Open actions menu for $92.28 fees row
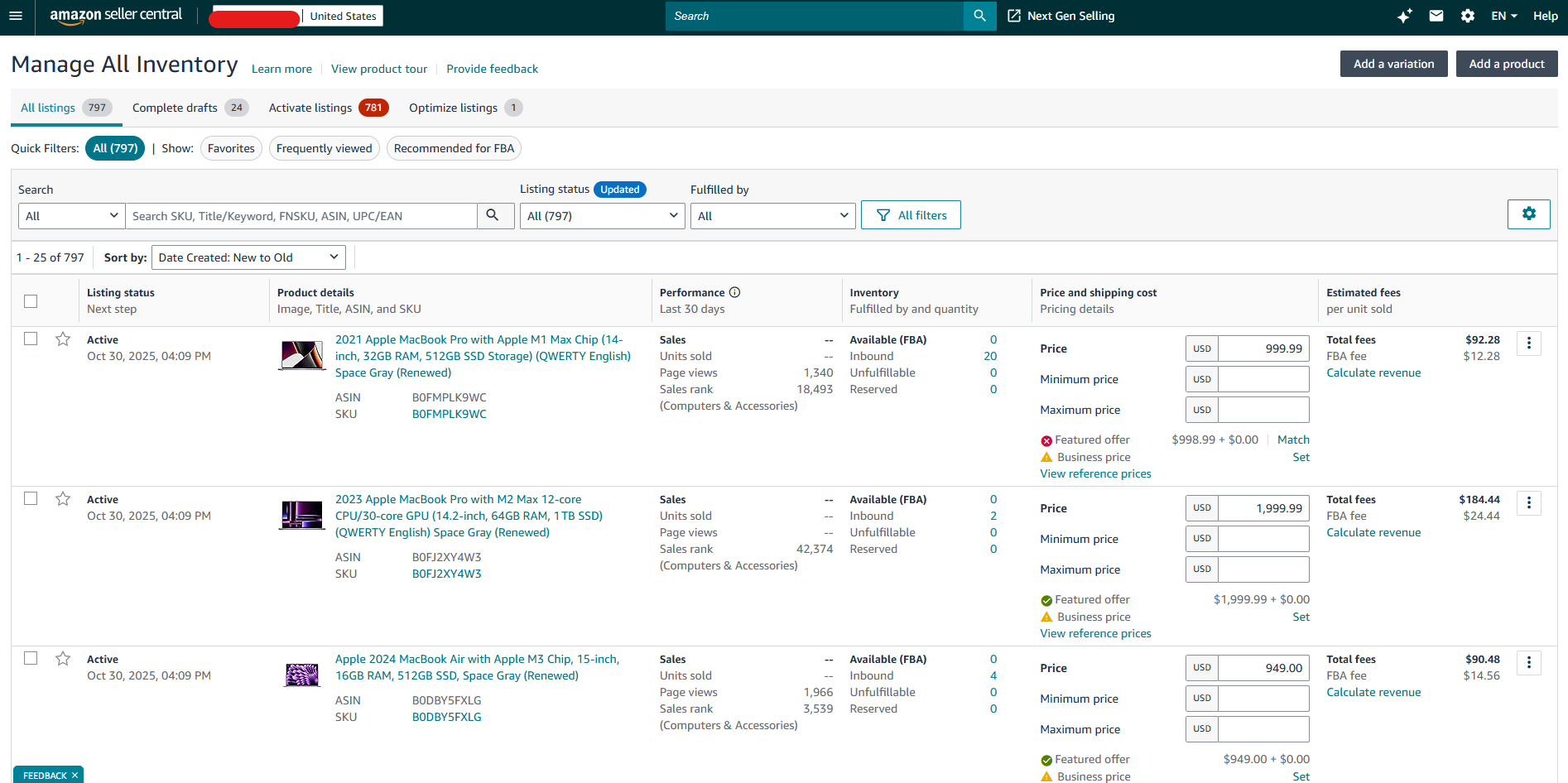 (1528, 343)
